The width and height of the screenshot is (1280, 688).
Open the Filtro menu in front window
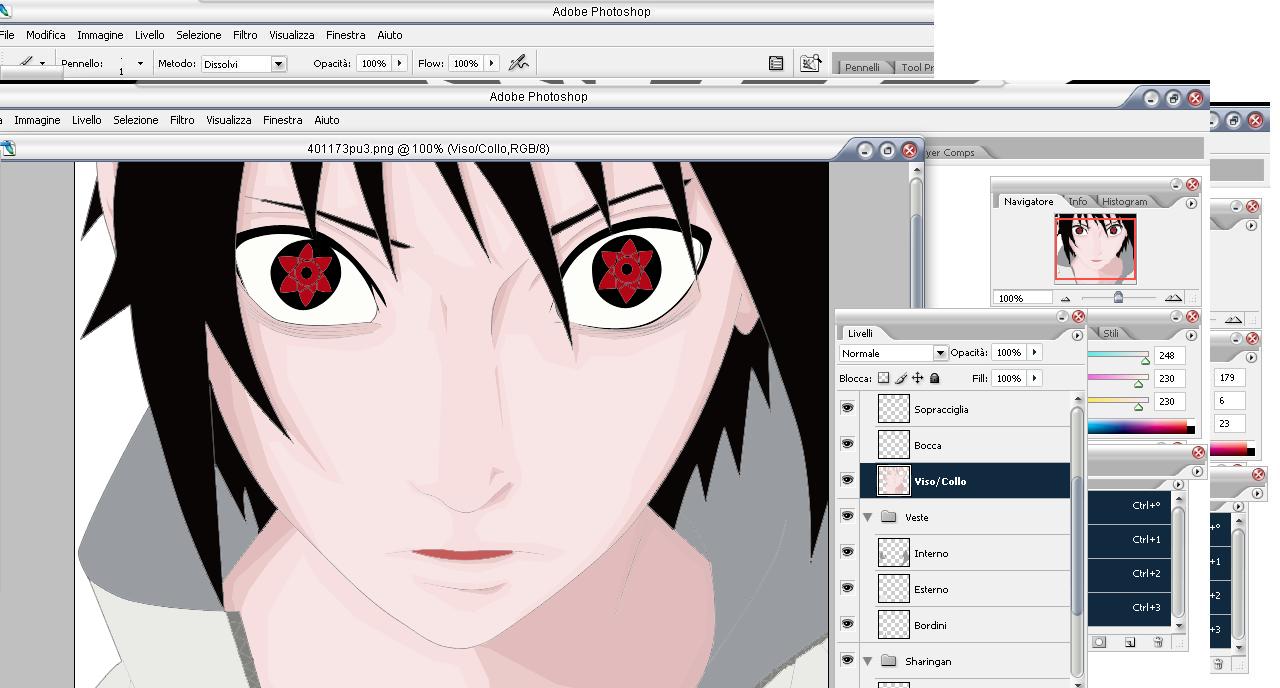tap(182, 120)
